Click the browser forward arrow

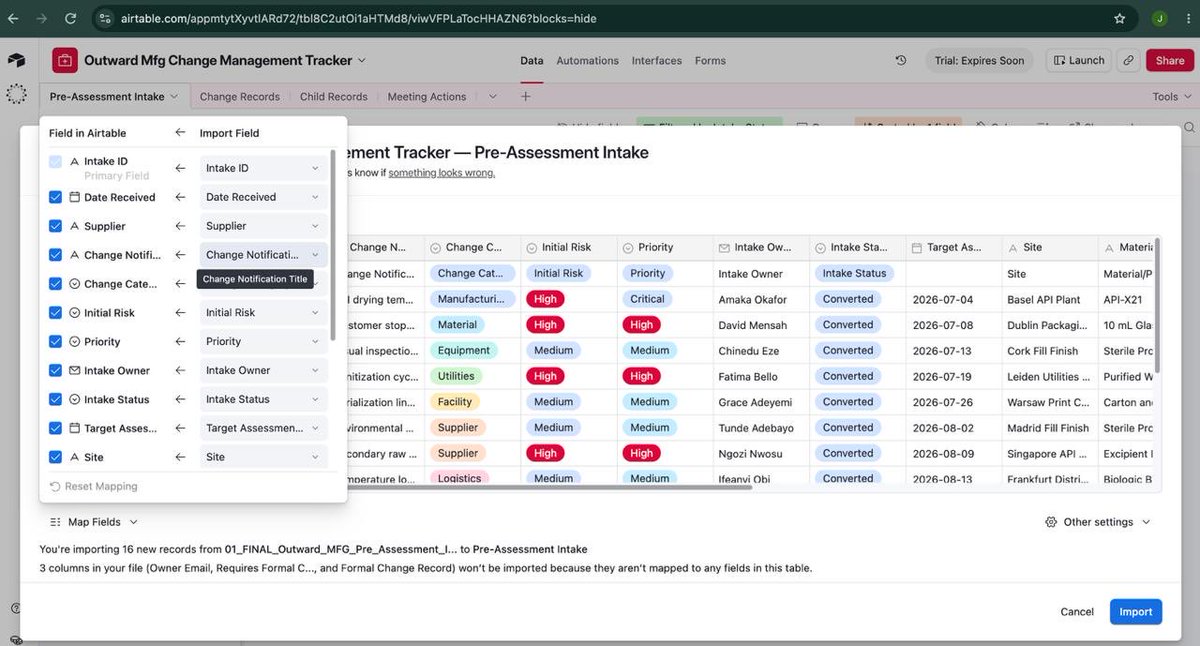pyautogui.click(x=41, y=18)
